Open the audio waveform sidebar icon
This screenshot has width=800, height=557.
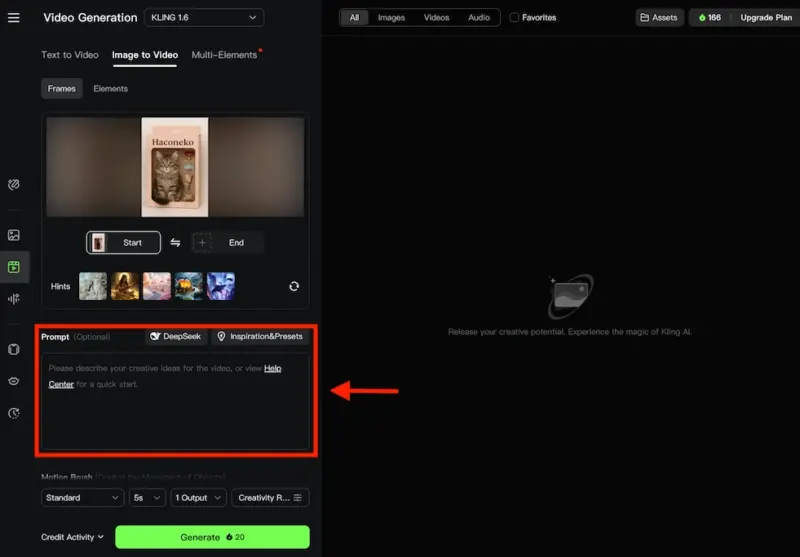click(x=14, y=299)
